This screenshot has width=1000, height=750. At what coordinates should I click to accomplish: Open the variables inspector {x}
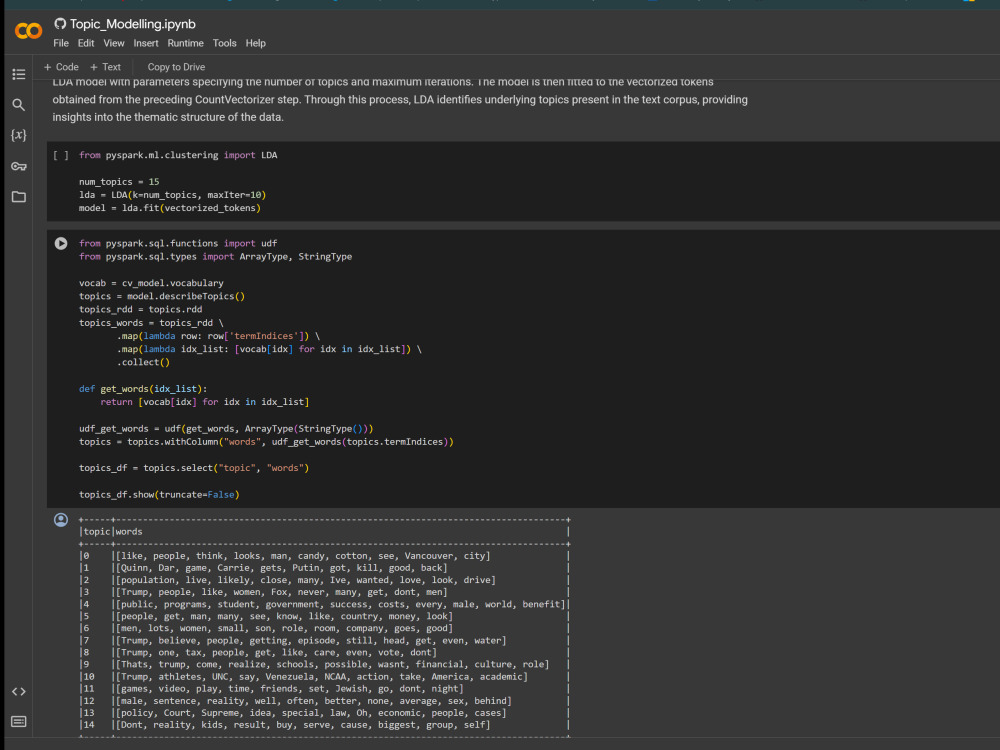click(x=18, y=135)
